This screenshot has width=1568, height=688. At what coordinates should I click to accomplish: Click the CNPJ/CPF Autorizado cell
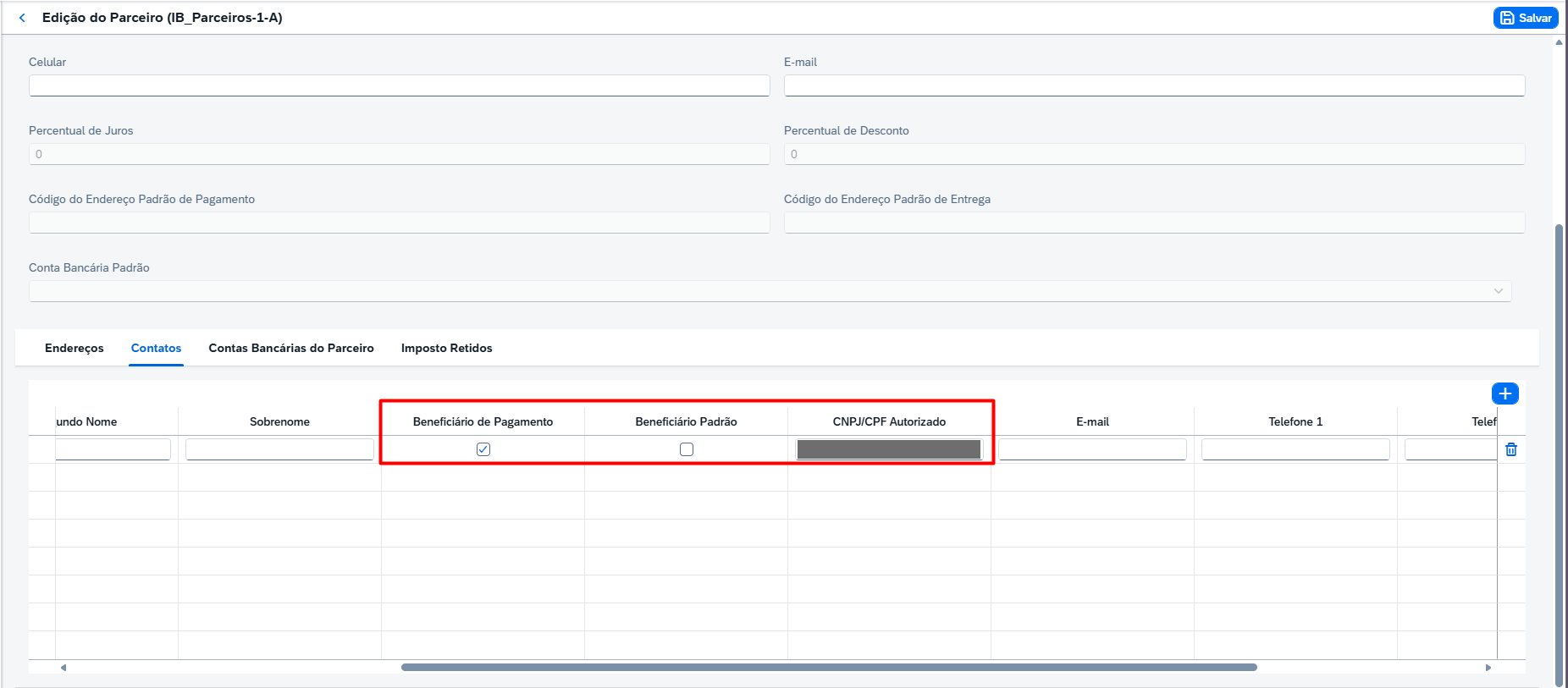[889, 449]
